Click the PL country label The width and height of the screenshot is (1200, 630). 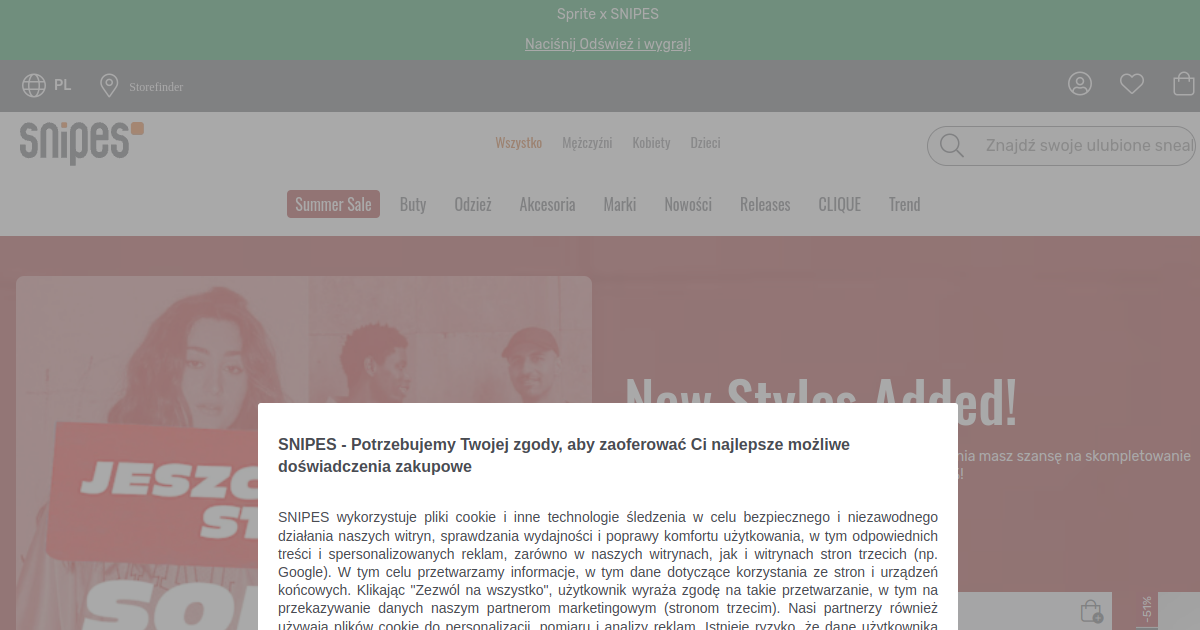coord(63,86)
